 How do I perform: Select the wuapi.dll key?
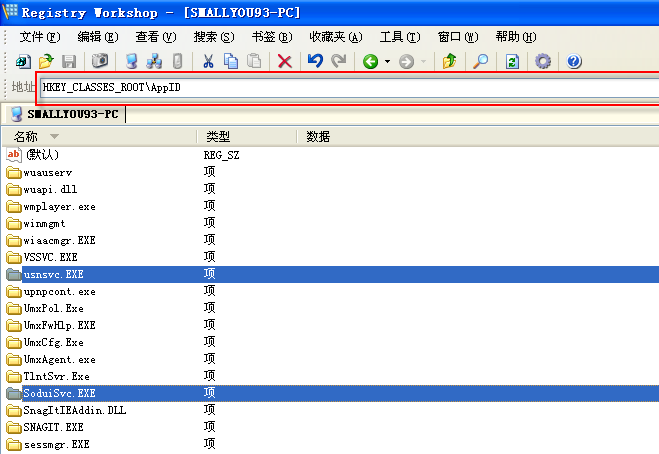click(x=50, y=190)
